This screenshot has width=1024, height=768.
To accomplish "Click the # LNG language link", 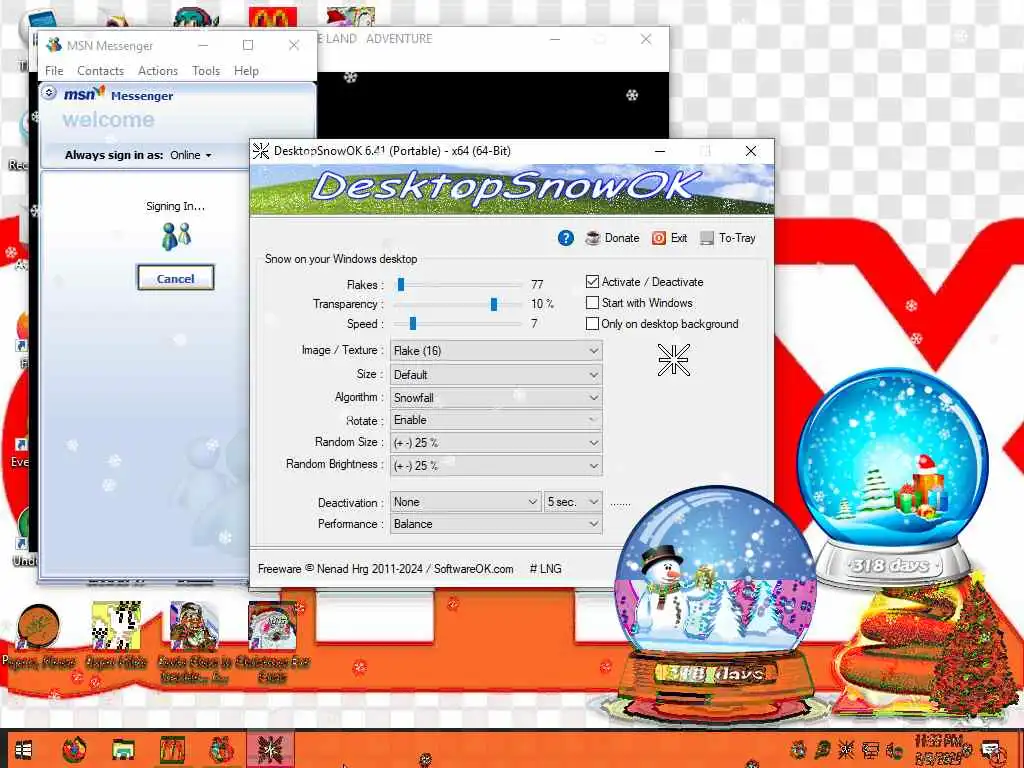I will click(545, 569).
